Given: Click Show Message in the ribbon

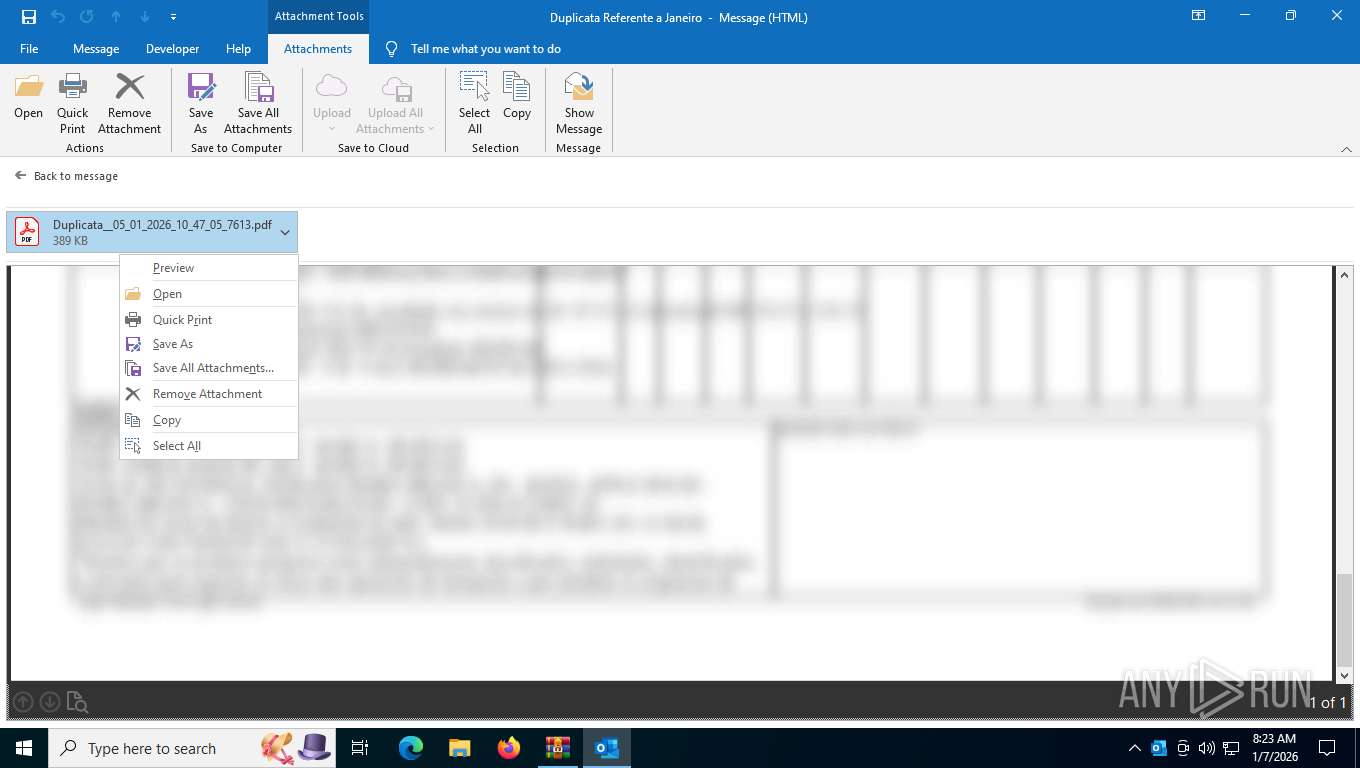Looking at the screenshot, I should [x=579, y=104].
